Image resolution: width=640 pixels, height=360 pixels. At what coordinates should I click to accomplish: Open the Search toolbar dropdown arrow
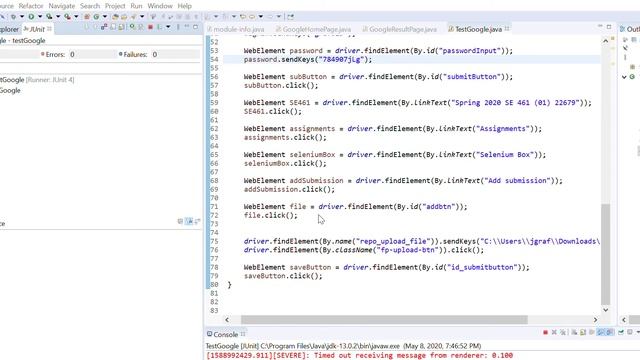[142, 16]
